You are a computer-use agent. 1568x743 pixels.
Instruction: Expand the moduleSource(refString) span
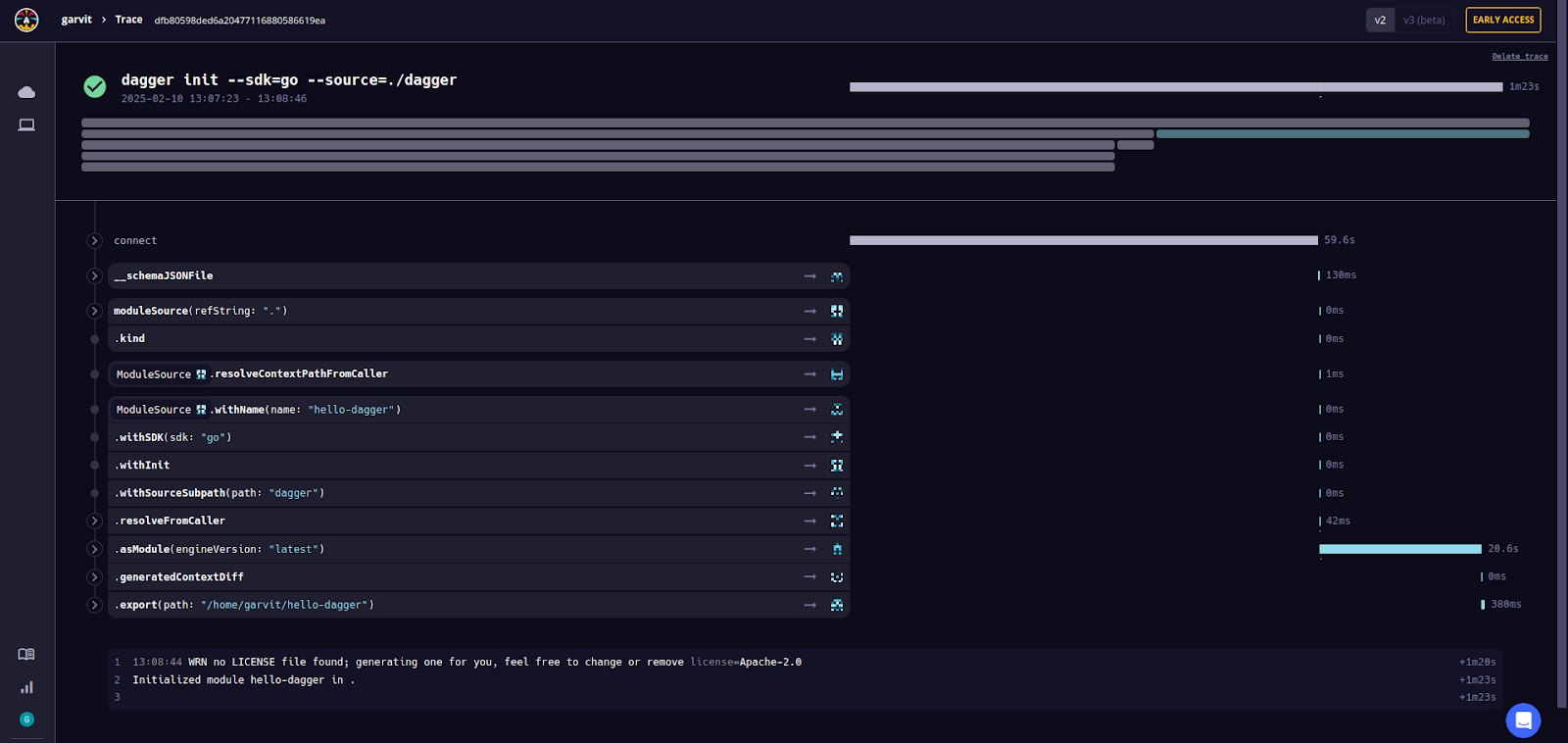tap(95, 311)
